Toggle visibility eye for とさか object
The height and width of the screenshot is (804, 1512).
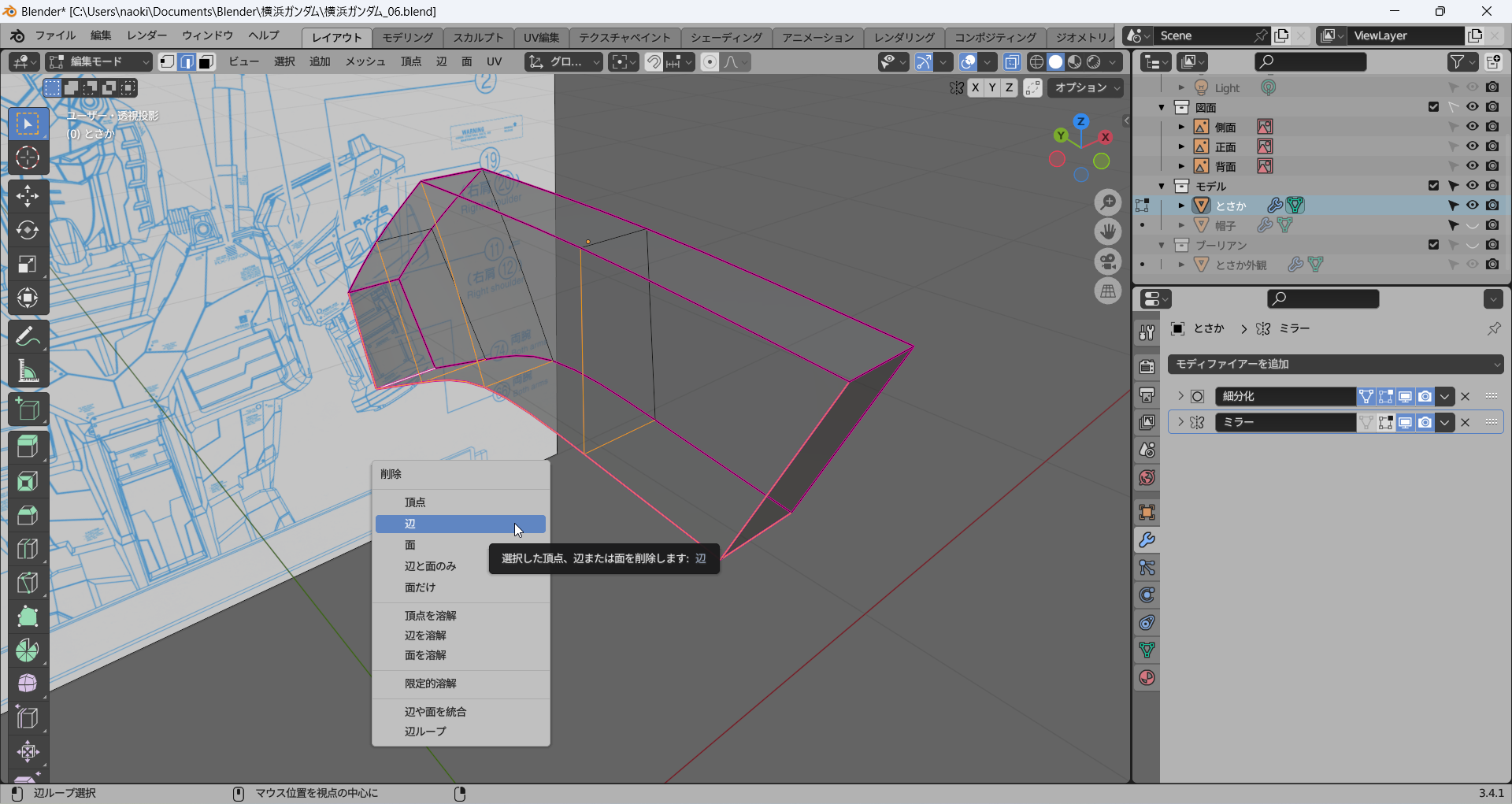(x=1472, y=206)
